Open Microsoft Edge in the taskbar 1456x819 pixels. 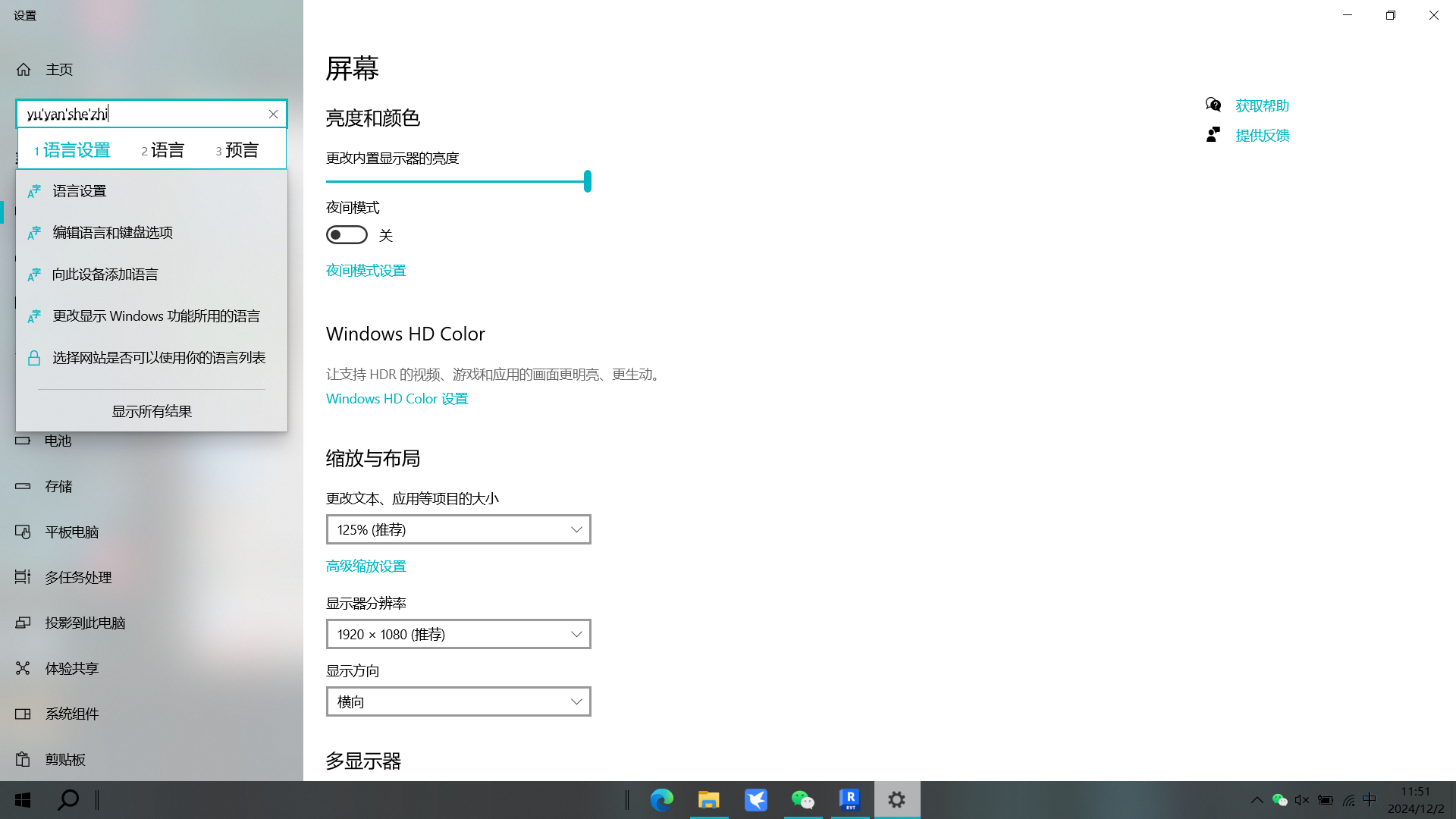coord(661,799)
